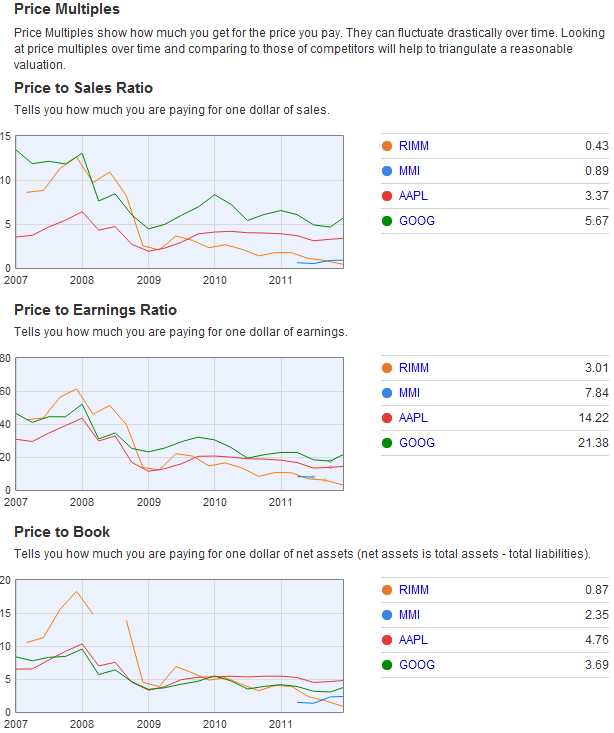Screen dimensions: 614x733
Task: Click the red AAPL dot in Price to Book legend
Action: [387, 640]
